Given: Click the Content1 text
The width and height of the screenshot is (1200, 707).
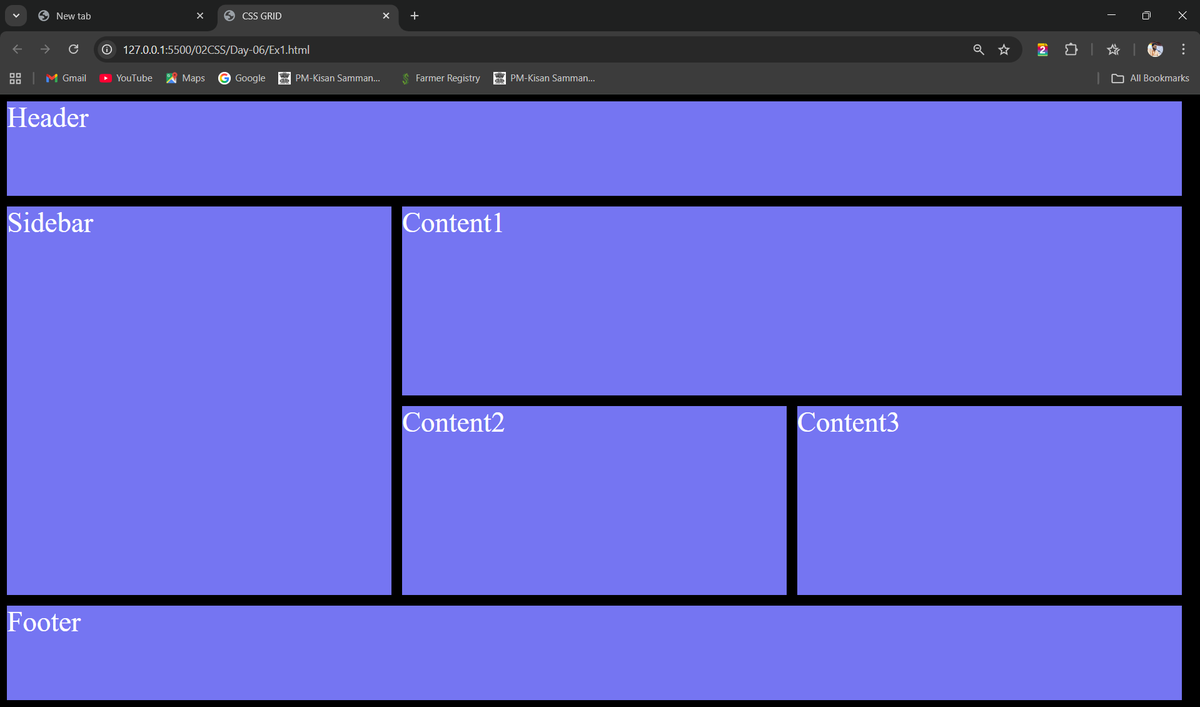Looking at the screenshot, I should tap(453, 223).
